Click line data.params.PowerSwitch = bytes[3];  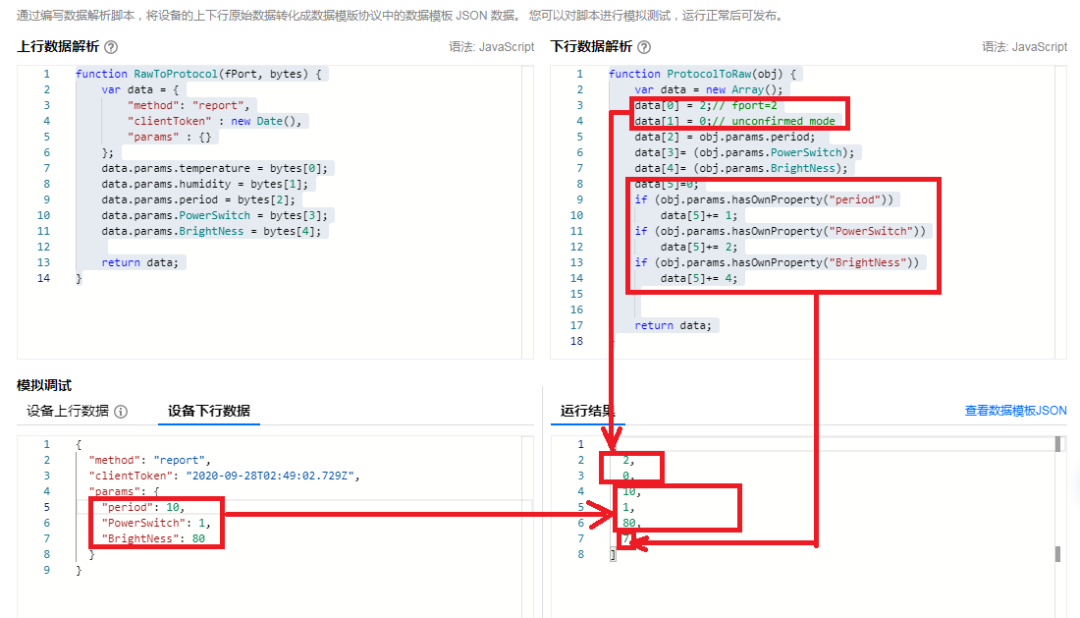[x=215, y=216]
